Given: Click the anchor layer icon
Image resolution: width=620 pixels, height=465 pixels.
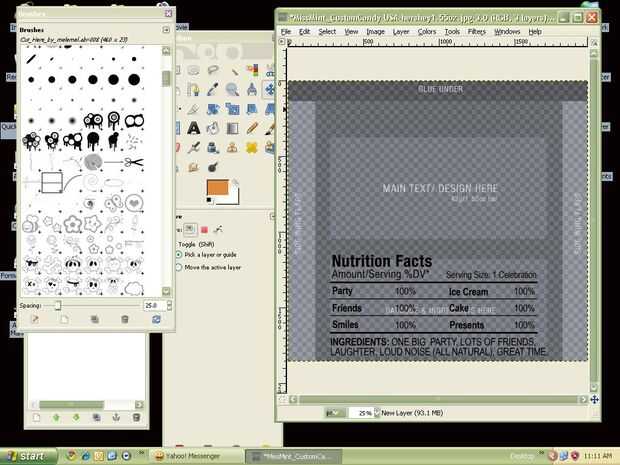Looking at the screenshot, I should 116,418.
